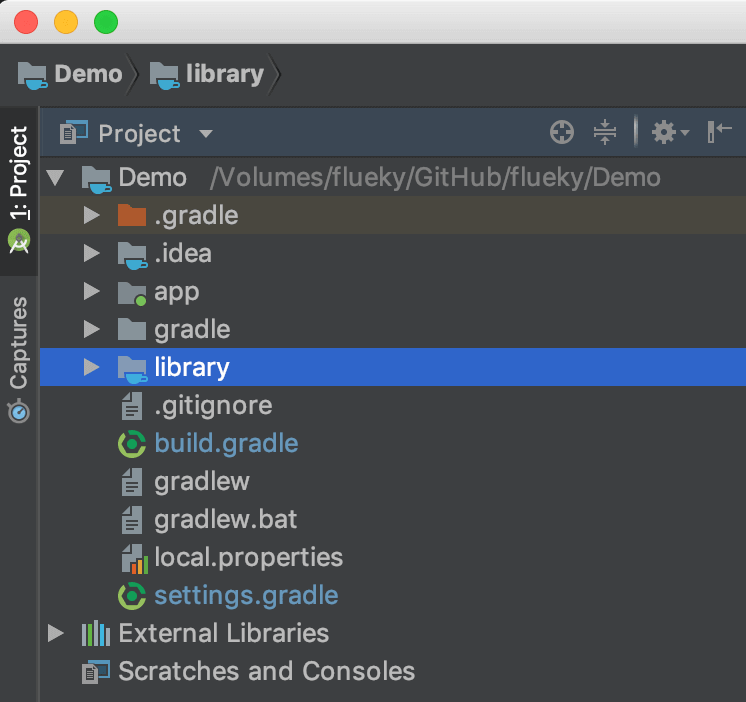This screenshot has height=702, width=746.
Task: Click the local.properties file icon
Action: 132,558
